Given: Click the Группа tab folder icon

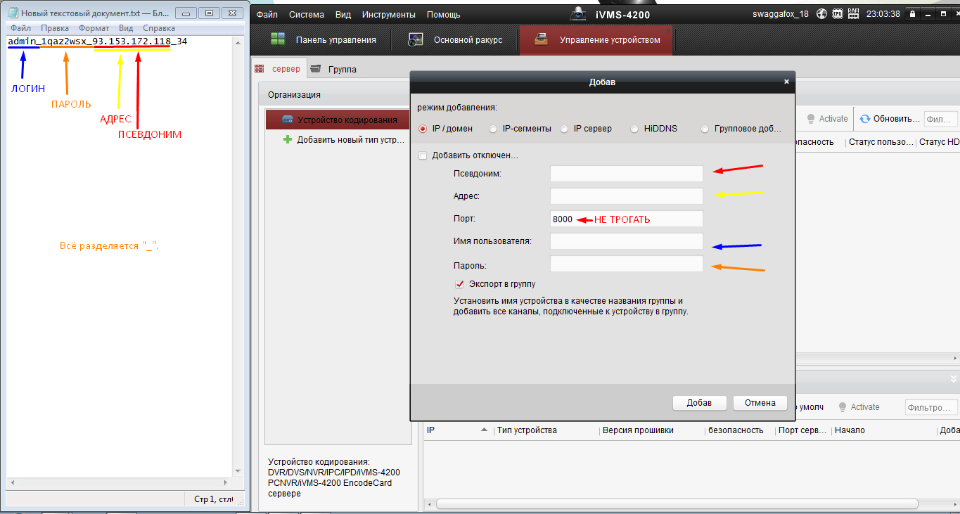Looking at the screenshot, I should point(316,69).
